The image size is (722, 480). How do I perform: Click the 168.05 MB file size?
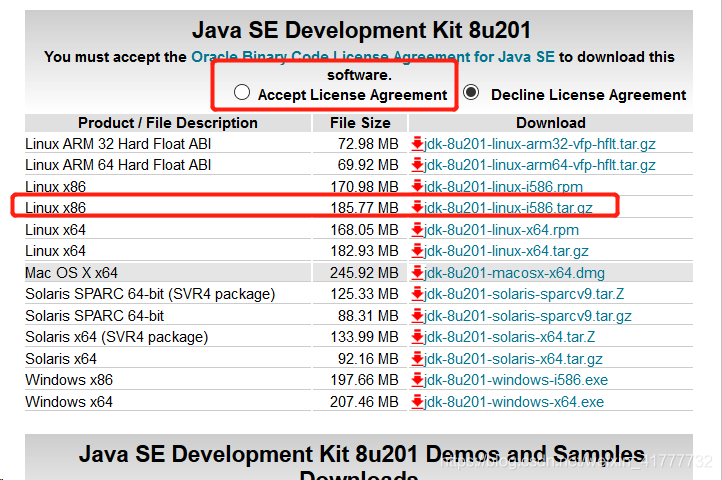click(364, 229)
